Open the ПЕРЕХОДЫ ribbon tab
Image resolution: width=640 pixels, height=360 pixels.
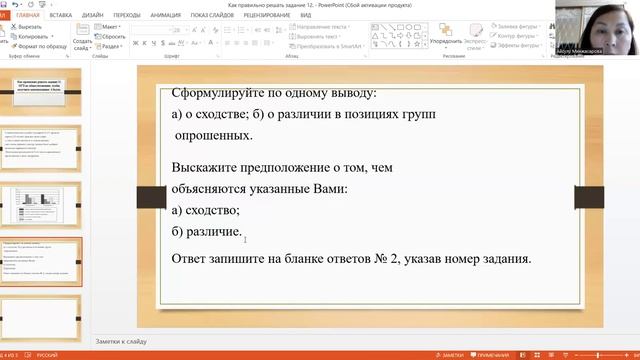[127, 15]
